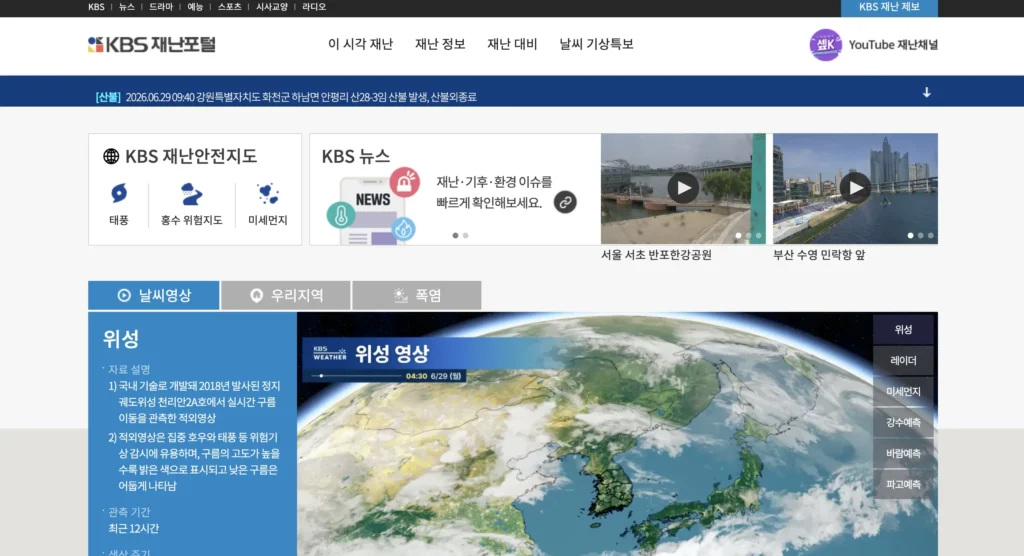Open the 날씨 기상특보 menu
Screen dimensions: 1024x556
pos(596,44)
